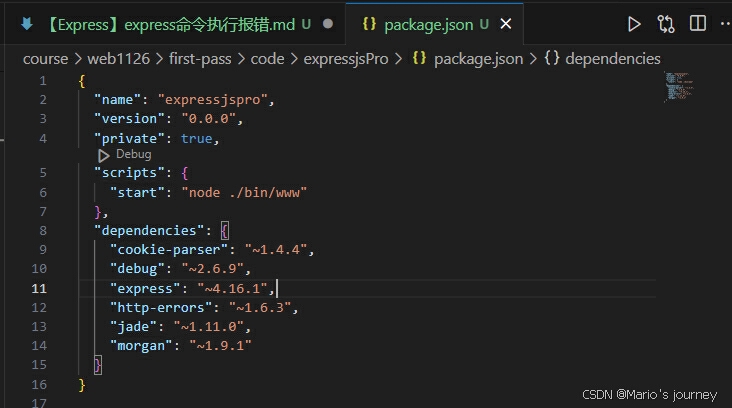Viewport: 732px width, 408px height.
Task: Click the "expressjspro" value
Action: [212, 100]
